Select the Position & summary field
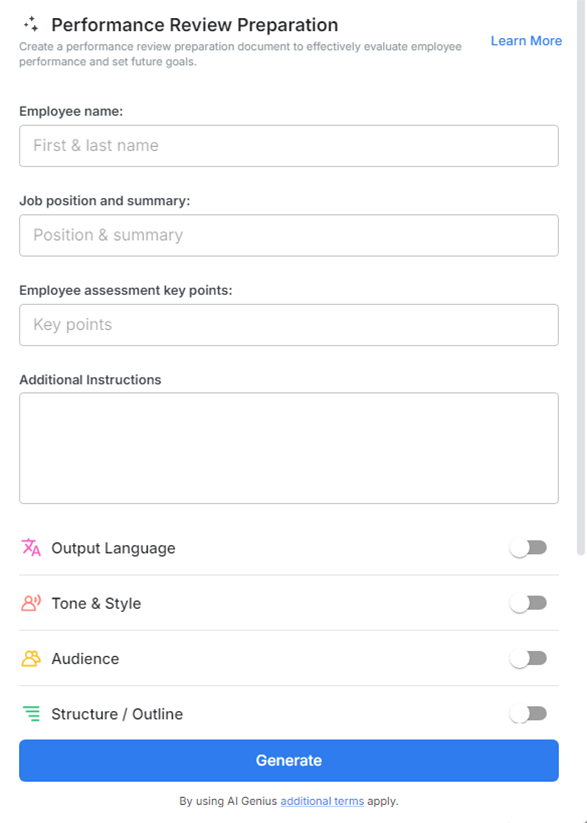The image size is (587, 823). pos(288,235)
